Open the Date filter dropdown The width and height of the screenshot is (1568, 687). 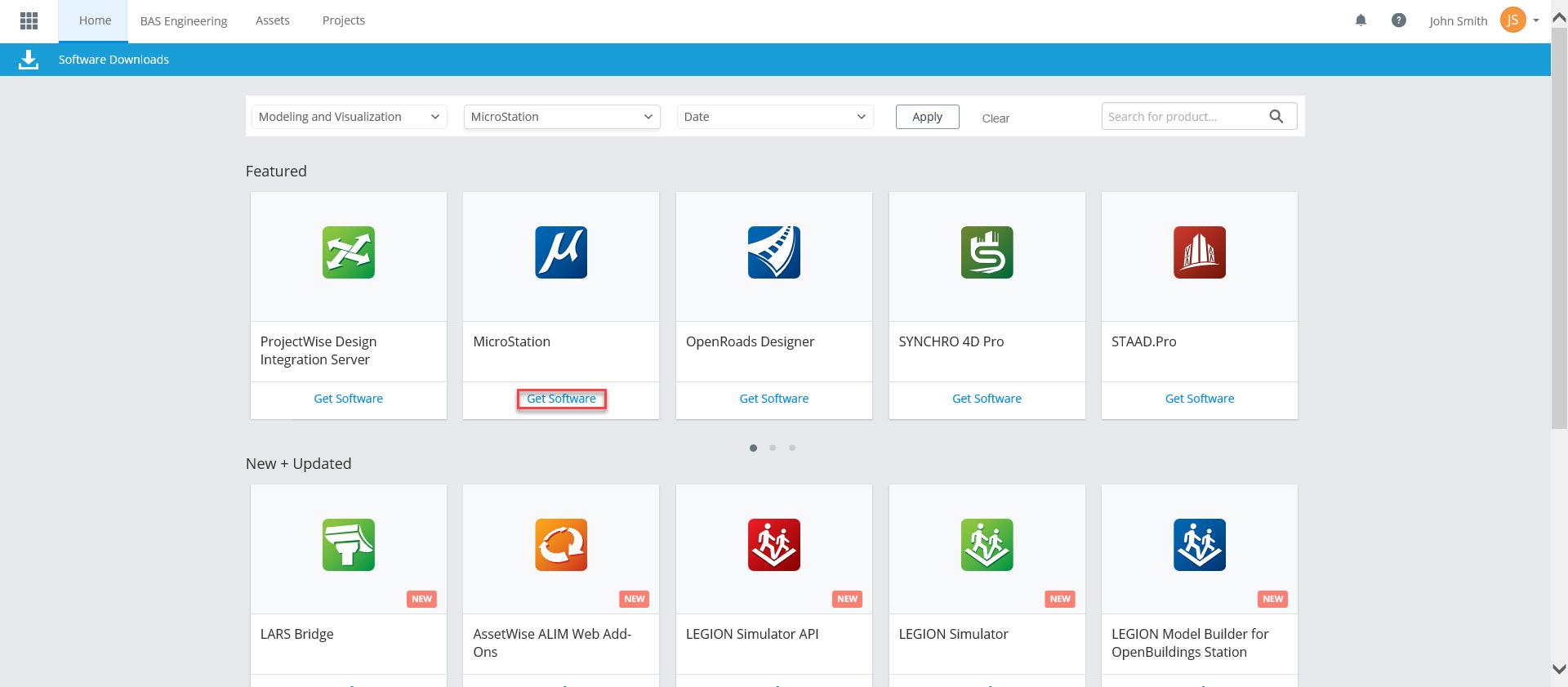point(775,117)
